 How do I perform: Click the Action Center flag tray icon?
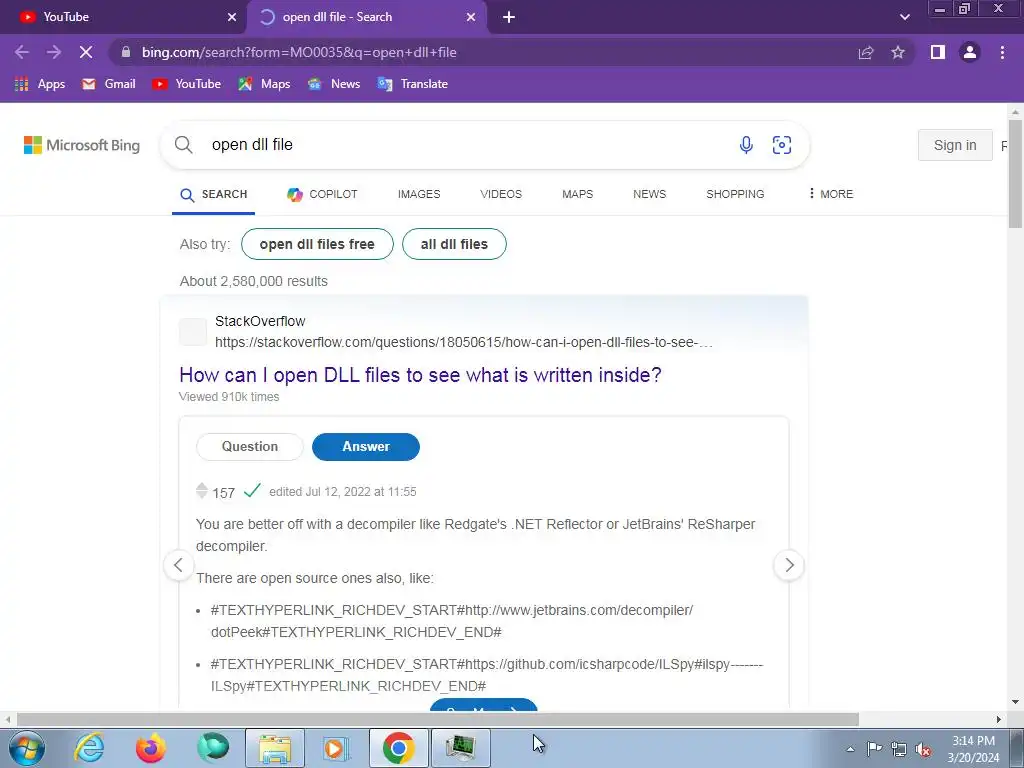coord(874,749)
